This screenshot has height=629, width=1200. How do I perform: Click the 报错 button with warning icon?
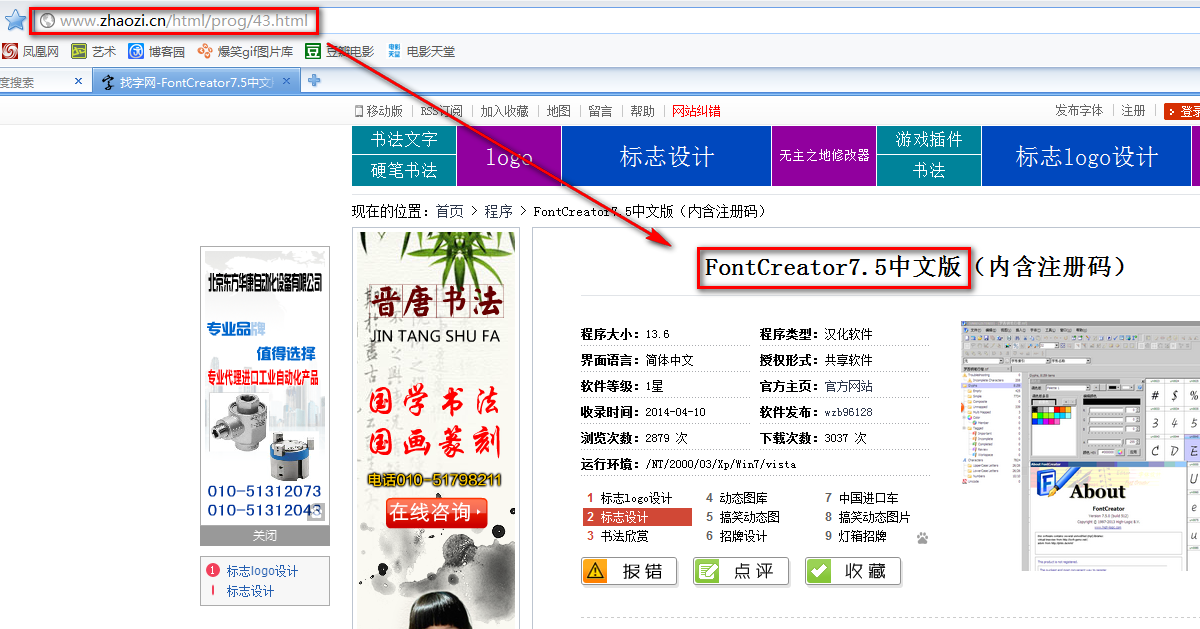click(x=629, y=571)
